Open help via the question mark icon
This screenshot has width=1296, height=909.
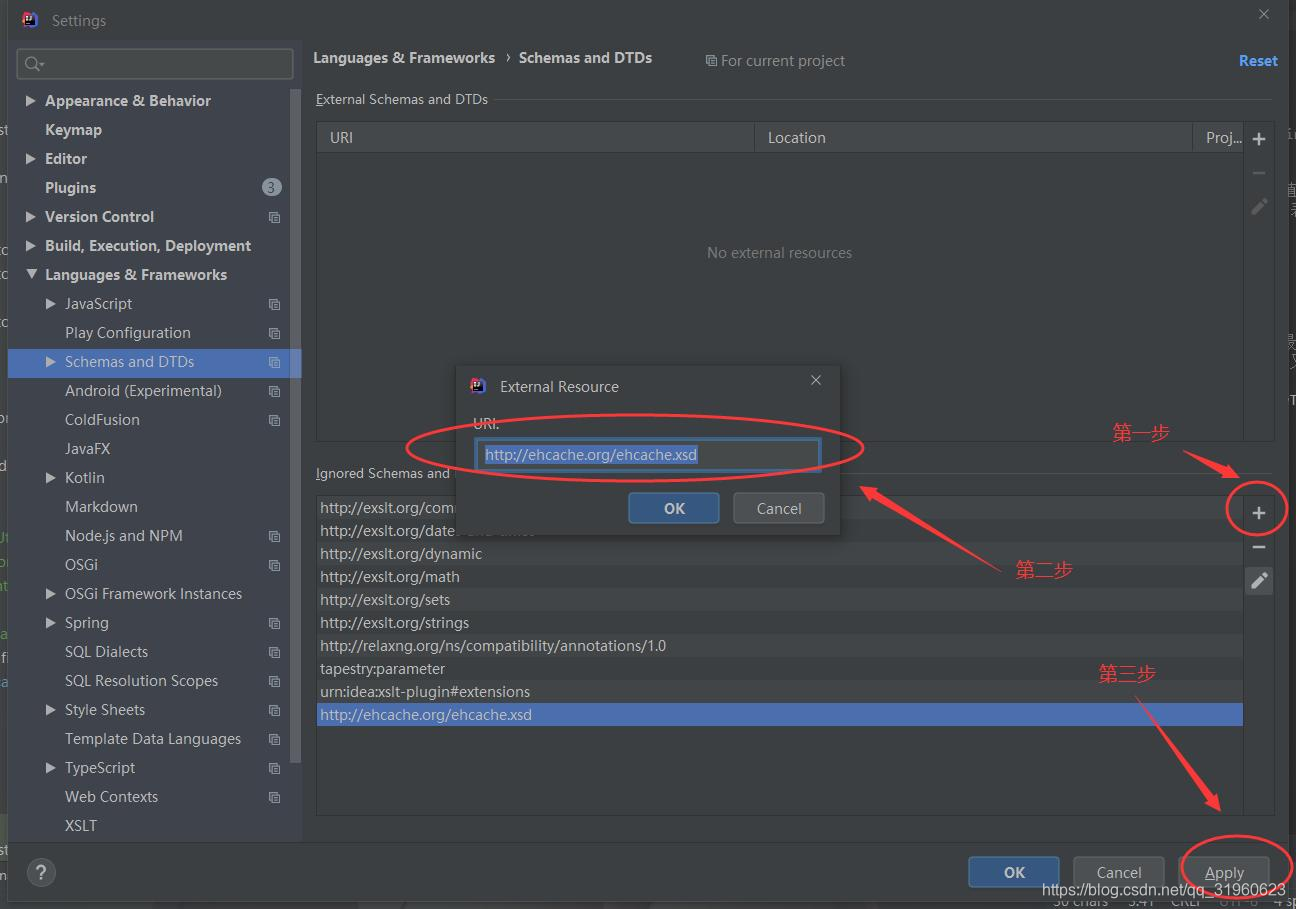tap(41, 872)
